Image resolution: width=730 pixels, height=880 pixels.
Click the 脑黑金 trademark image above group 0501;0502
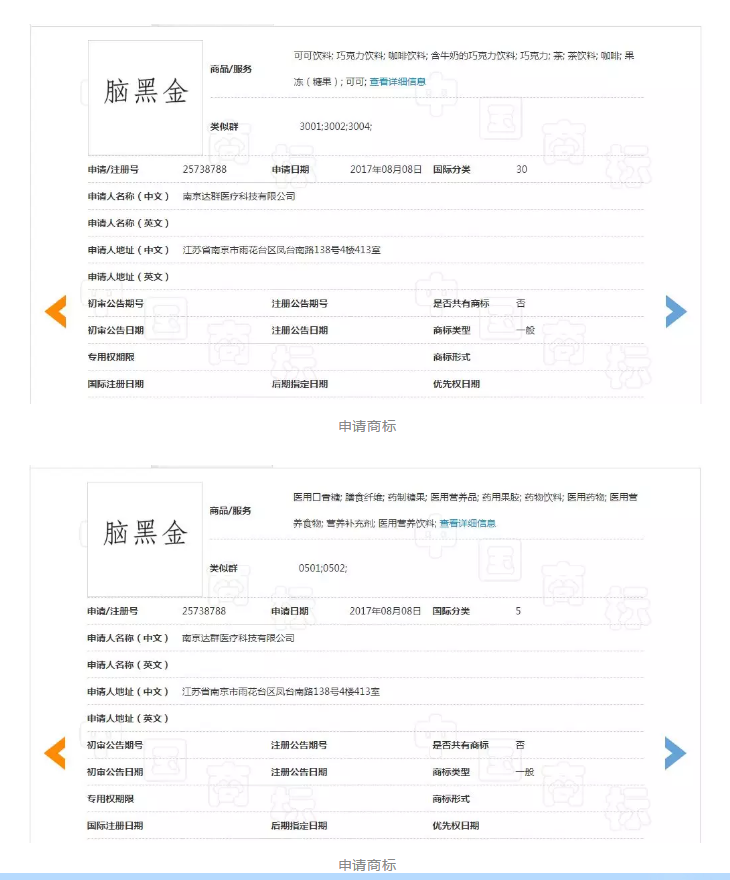(x=145, y=539)
